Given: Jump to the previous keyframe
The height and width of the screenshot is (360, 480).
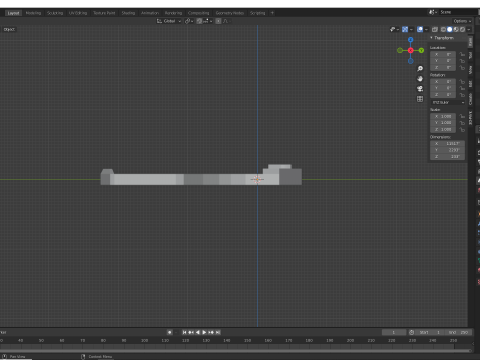Looking at the screenshot, I should coord(191,332).
